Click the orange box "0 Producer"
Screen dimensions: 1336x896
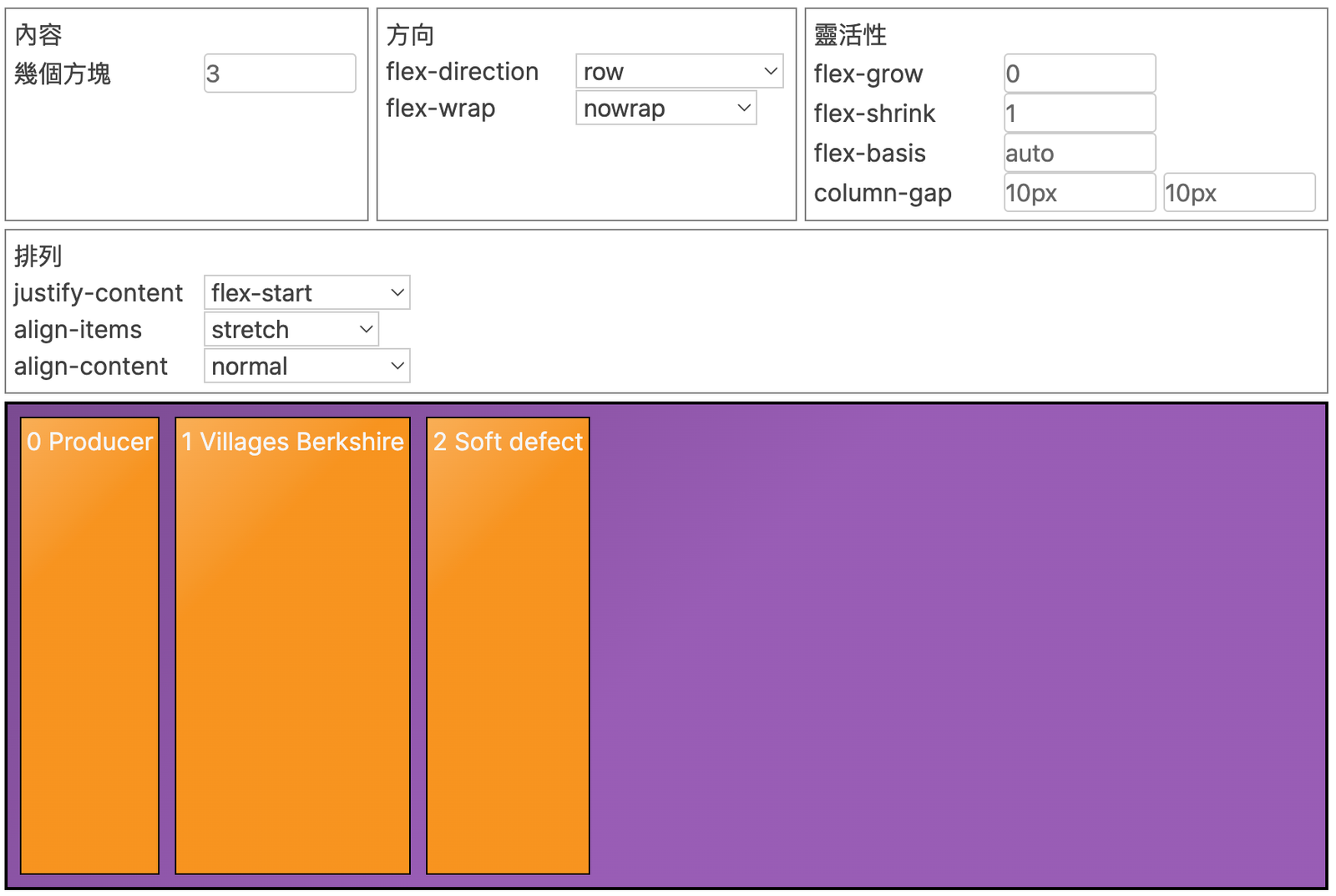(x=89, y=645)
